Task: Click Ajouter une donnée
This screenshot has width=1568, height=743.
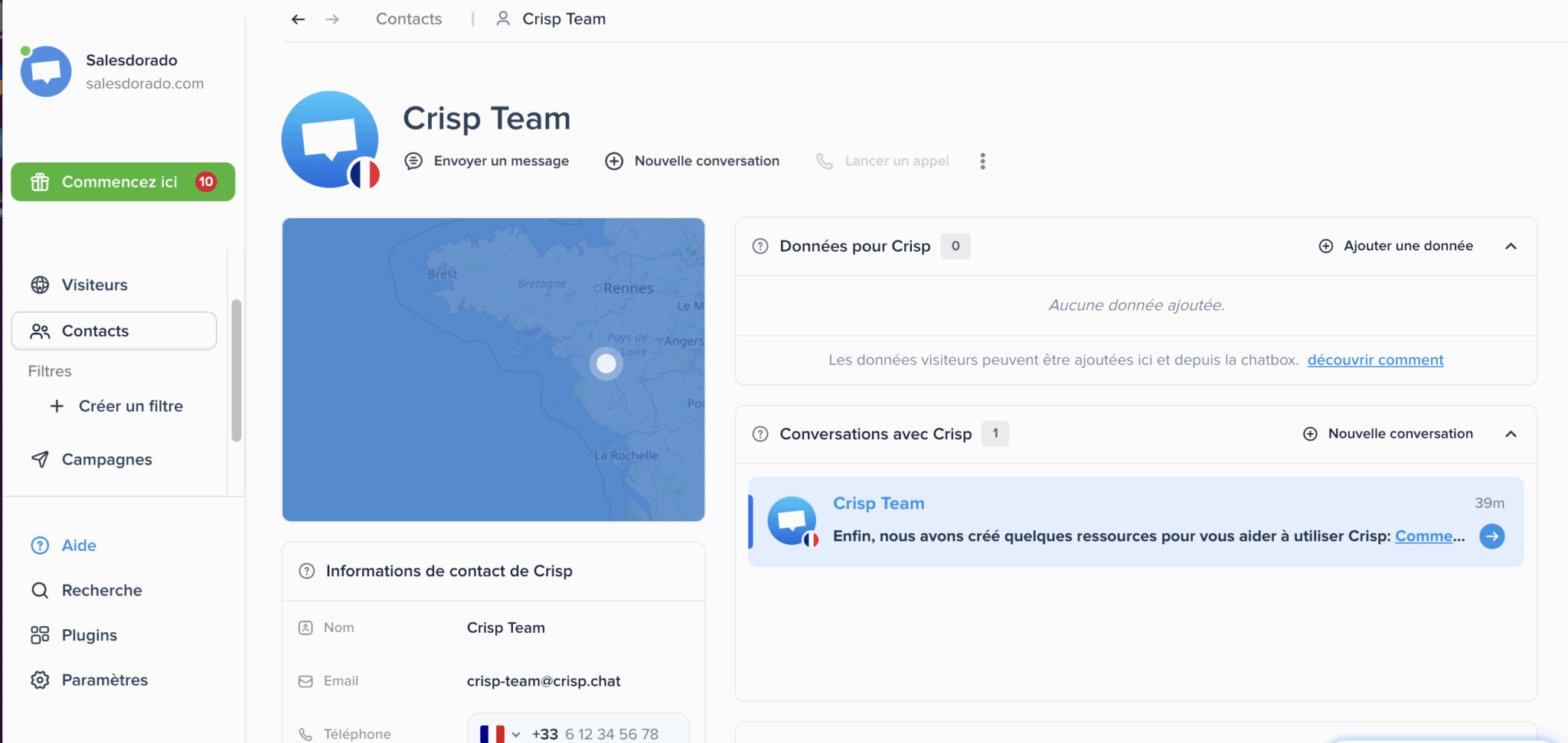Action: [1396, 246]
